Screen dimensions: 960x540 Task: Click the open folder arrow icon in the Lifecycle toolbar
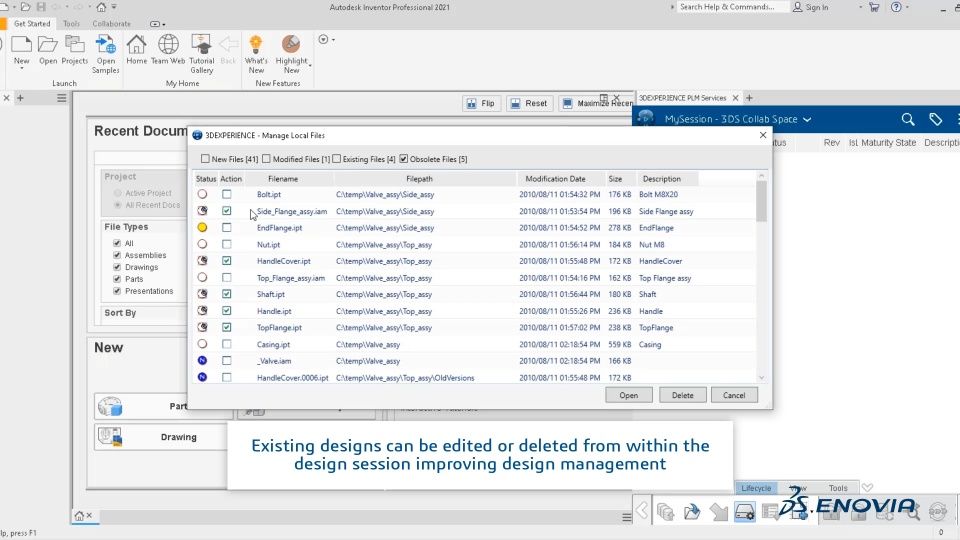click(692, 511)
